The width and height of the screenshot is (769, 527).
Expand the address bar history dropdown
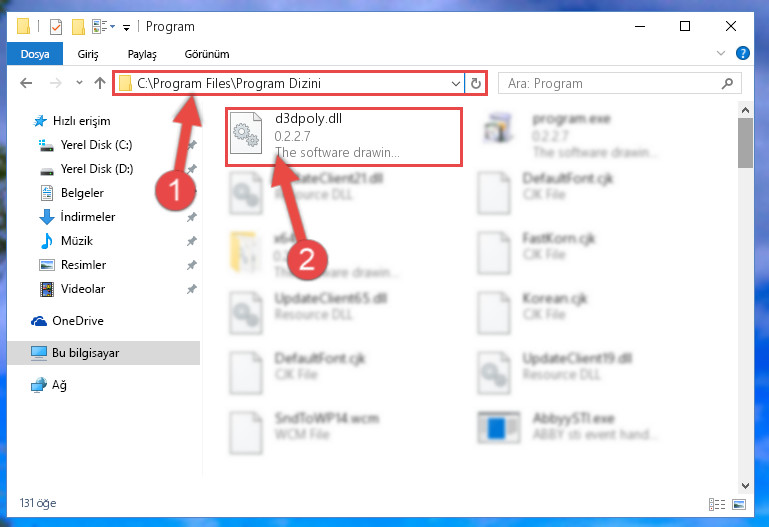pyautogui.click(x=456, y=83)
